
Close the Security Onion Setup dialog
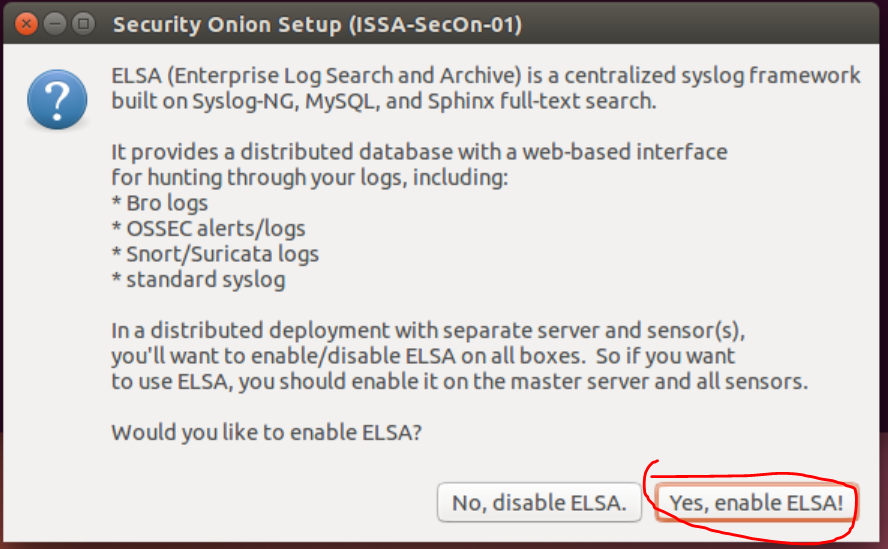click(x=27, y=22)
